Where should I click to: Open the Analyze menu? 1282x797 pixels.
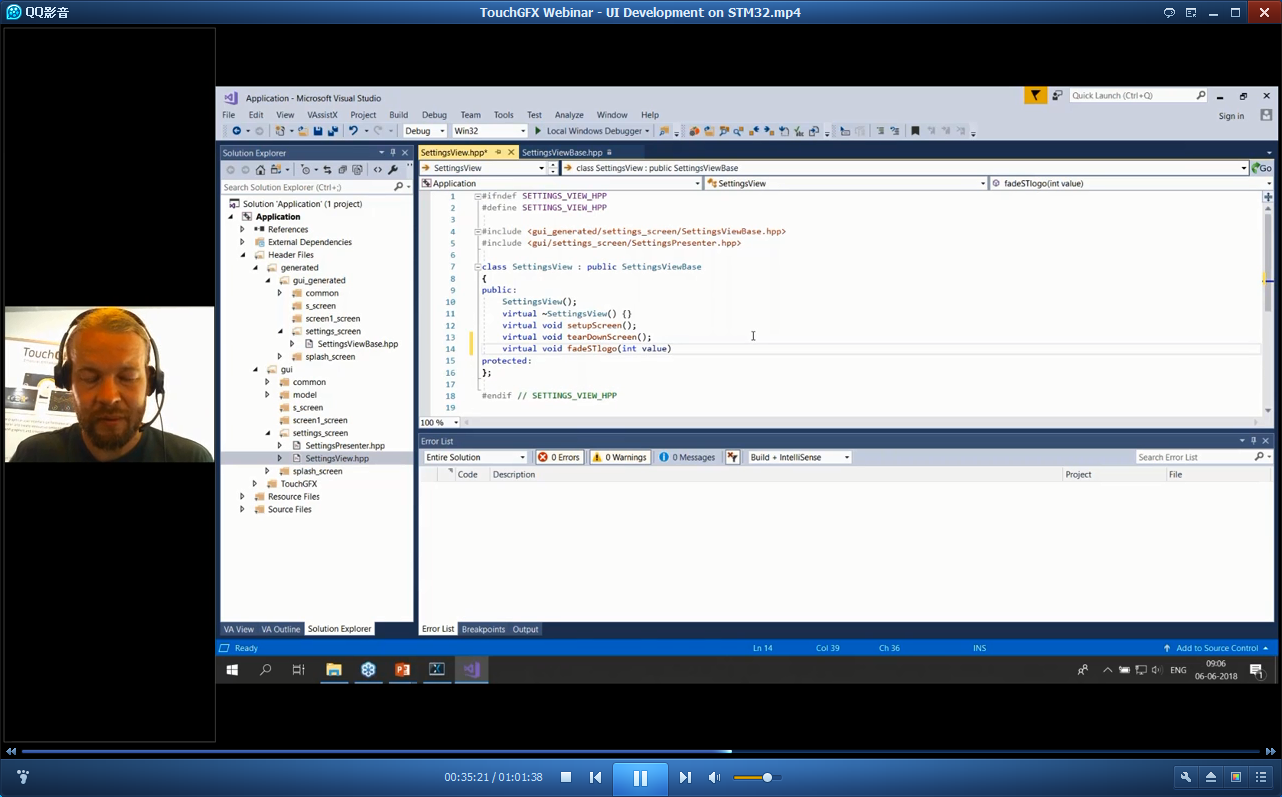[x=569, y=115]
